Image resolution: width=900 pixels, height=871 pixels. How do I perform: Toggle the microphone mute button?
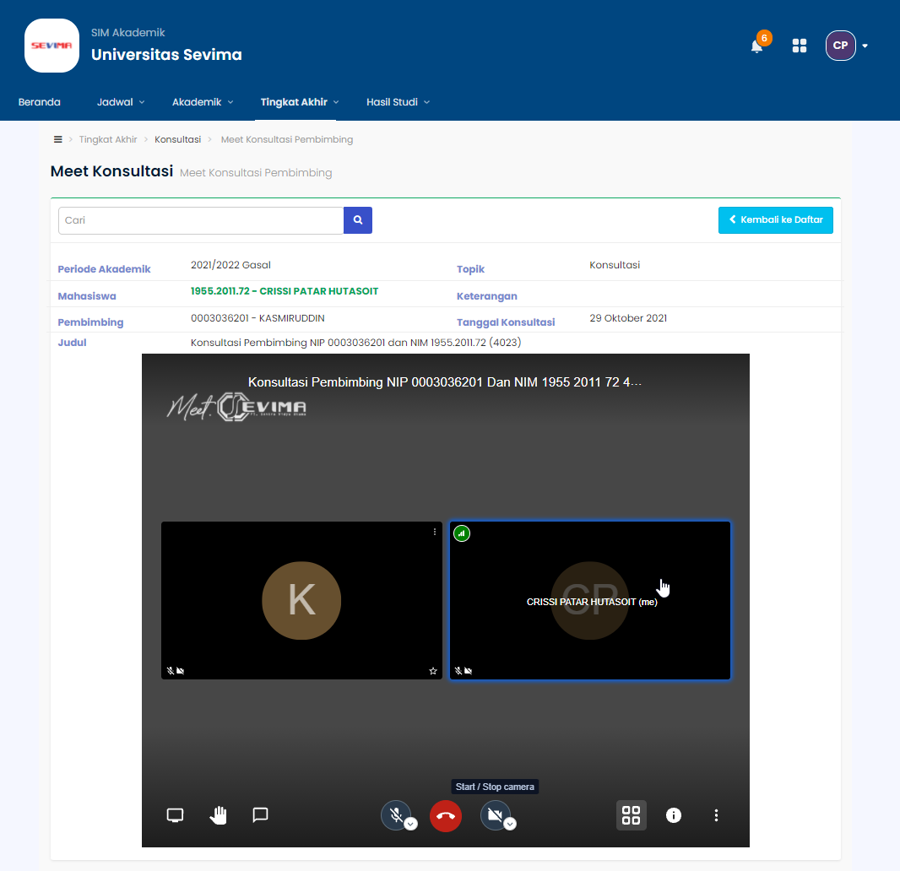click(x=395, y=815)
